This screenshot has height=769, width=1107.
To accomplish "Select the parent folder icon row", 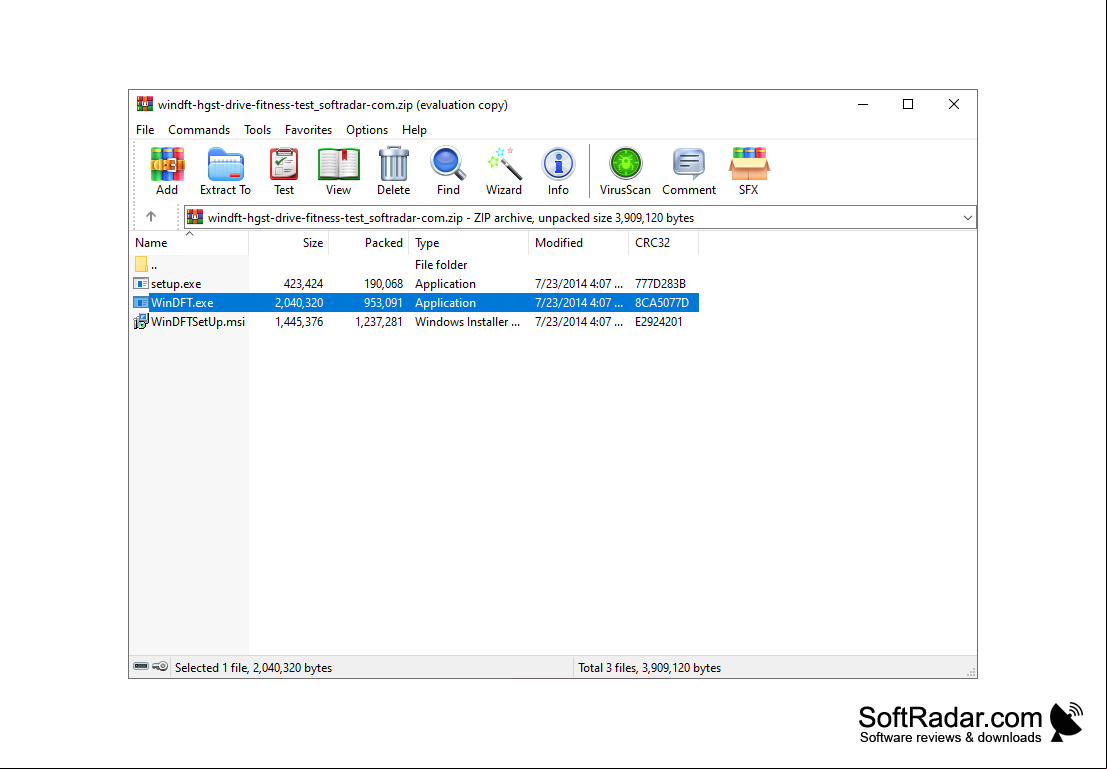I will pyautogui.click(x=141, y=265).
